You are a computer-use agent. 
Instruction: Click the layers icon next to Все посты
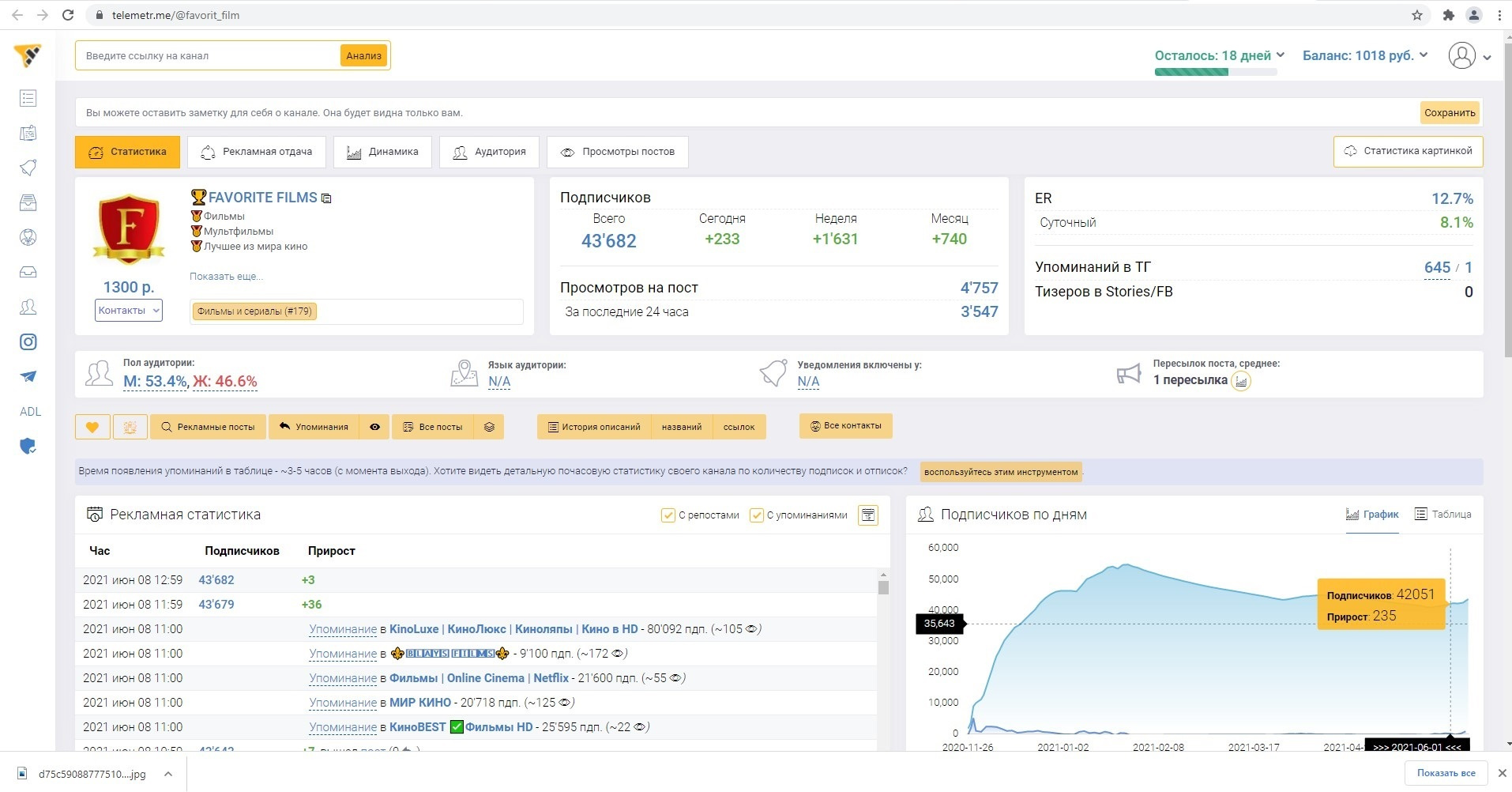click(490, 427)
